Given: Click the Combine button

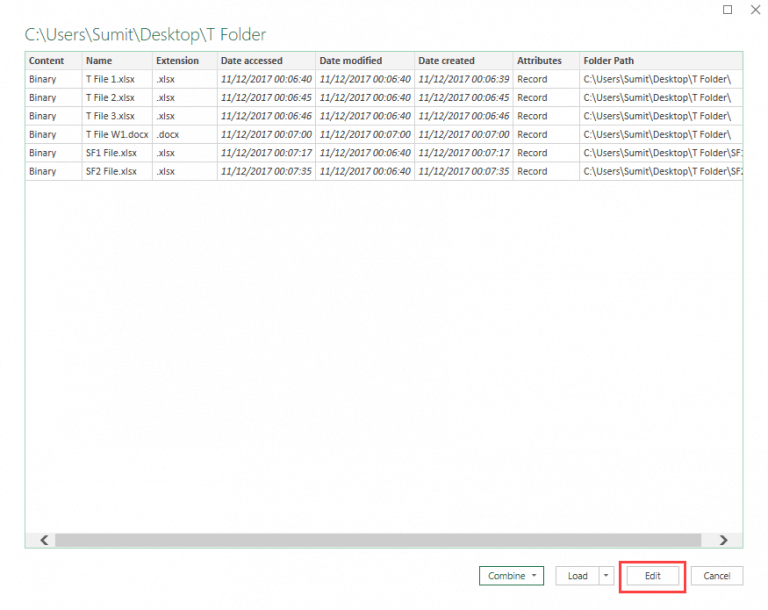Looking at the screenshot, I should [x=511, y=576].
